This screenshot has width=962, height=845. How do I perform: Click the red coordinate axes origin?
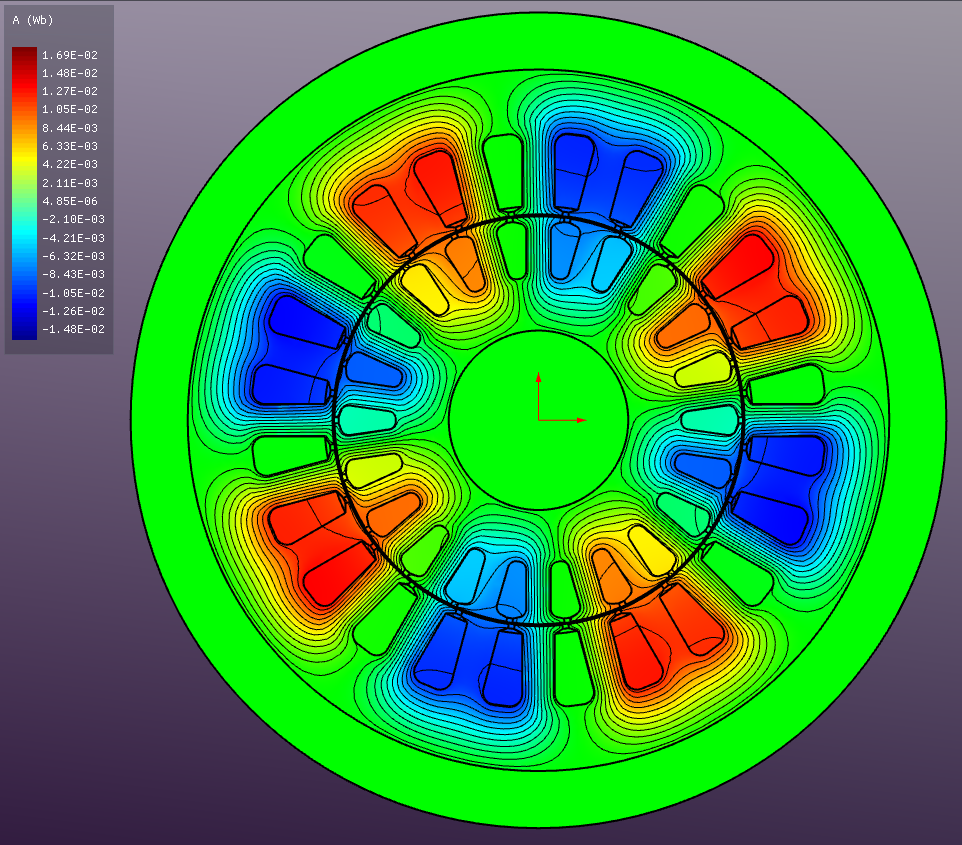point(539,420)
